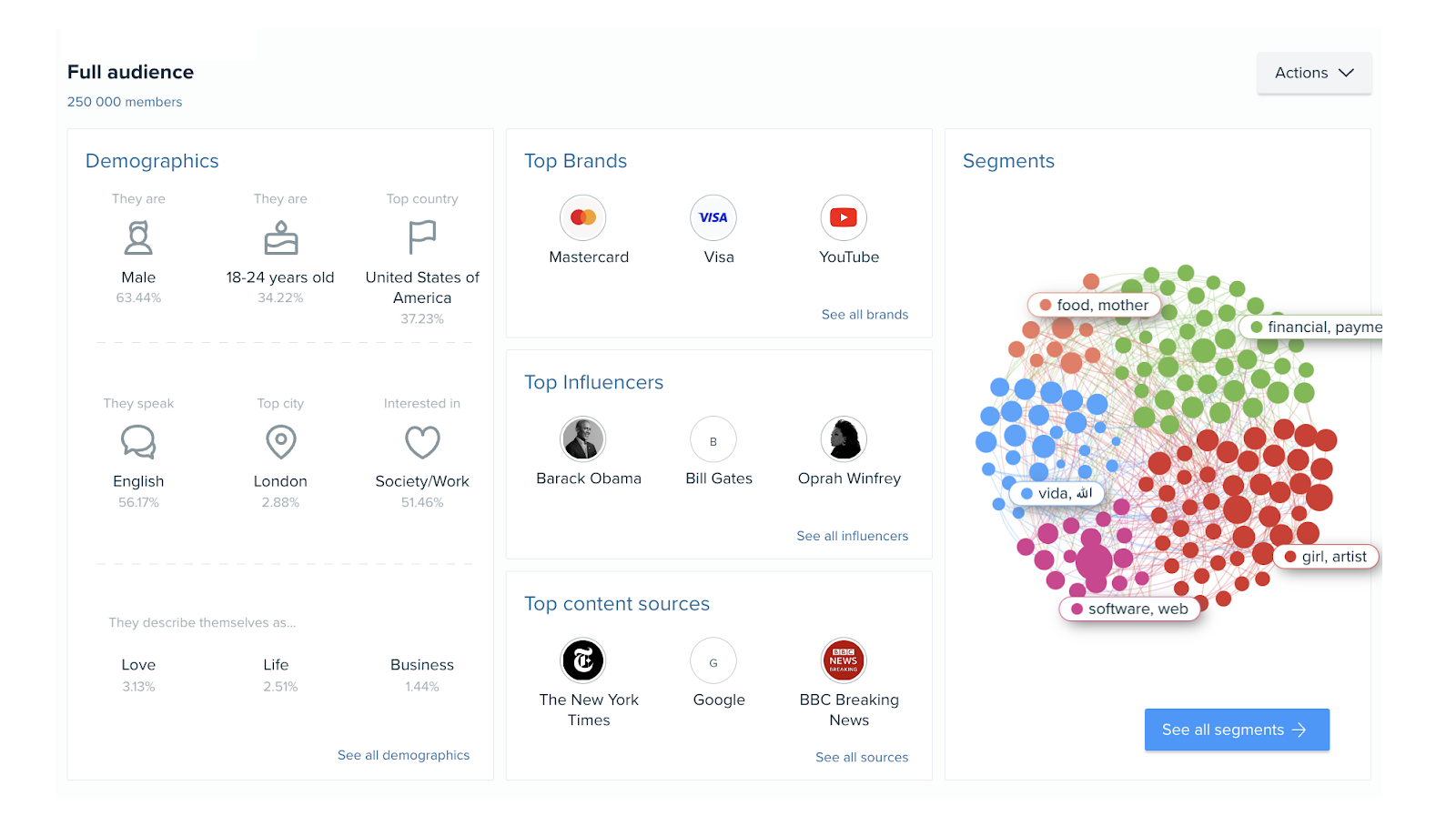The width and height of the screenshot is (1456, 836).
Task: Click See all demographics
Action: coord(403,754)
